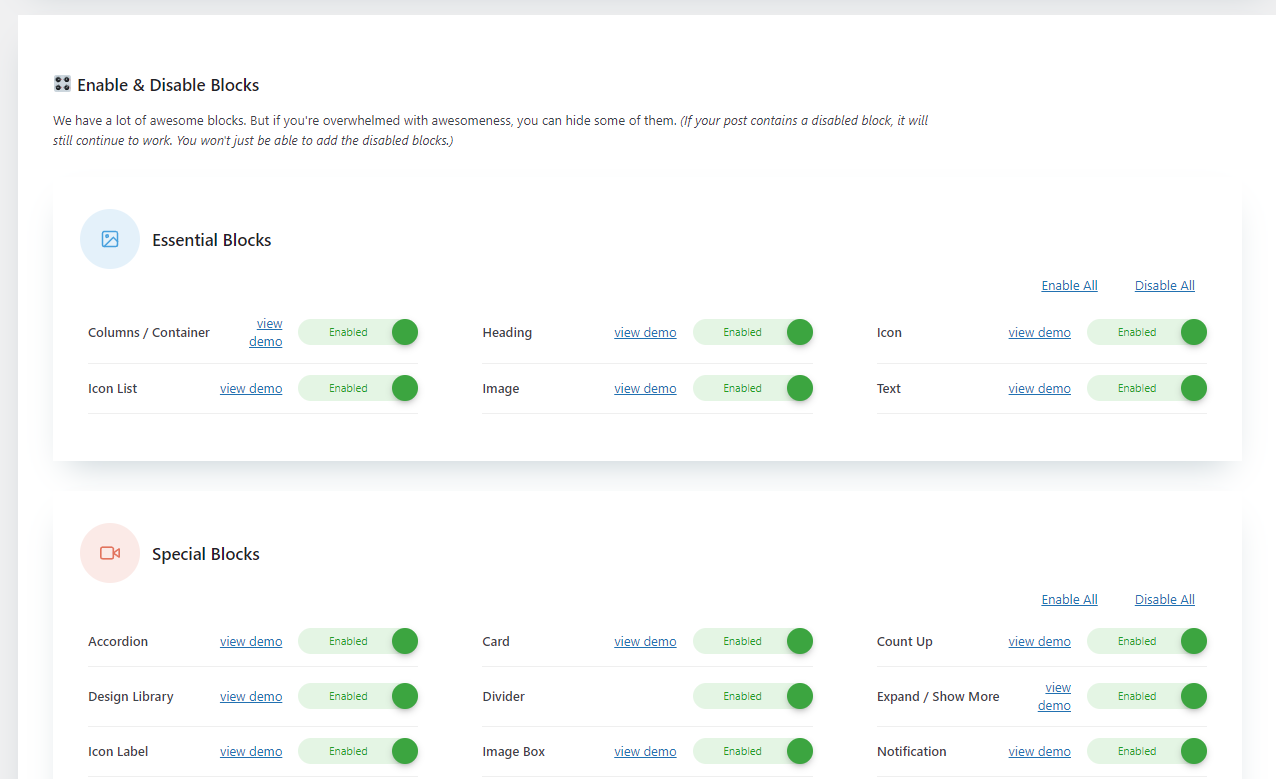Disable the Count Up block toggle
Screen dimensions: 1276x779
click(1147, 641)
